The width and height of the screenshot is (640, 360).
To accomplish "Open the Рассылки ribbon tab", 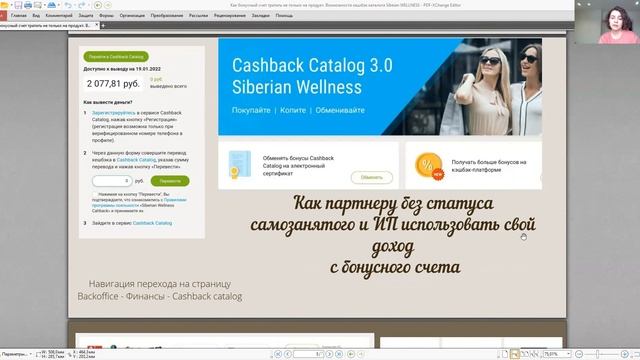I will (x=198, y=16).
